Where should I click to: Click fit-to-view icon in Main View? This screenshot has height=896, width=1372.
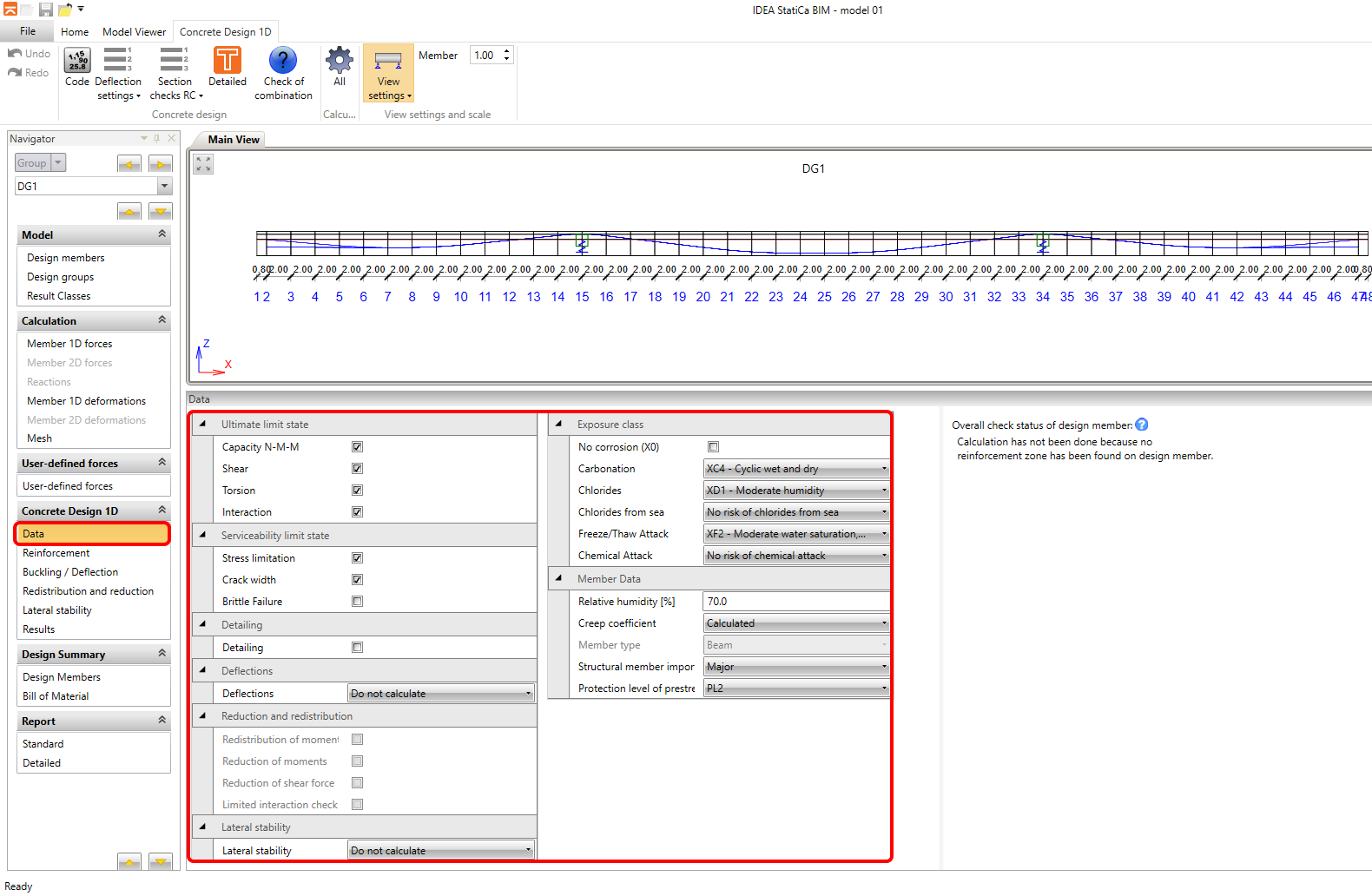[203, 164]
